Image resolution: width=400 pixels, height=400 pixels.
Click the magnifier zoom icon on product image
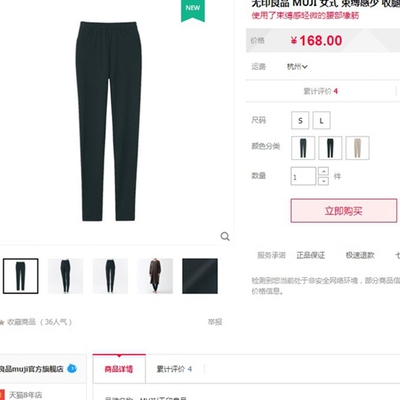pos(225,236)
